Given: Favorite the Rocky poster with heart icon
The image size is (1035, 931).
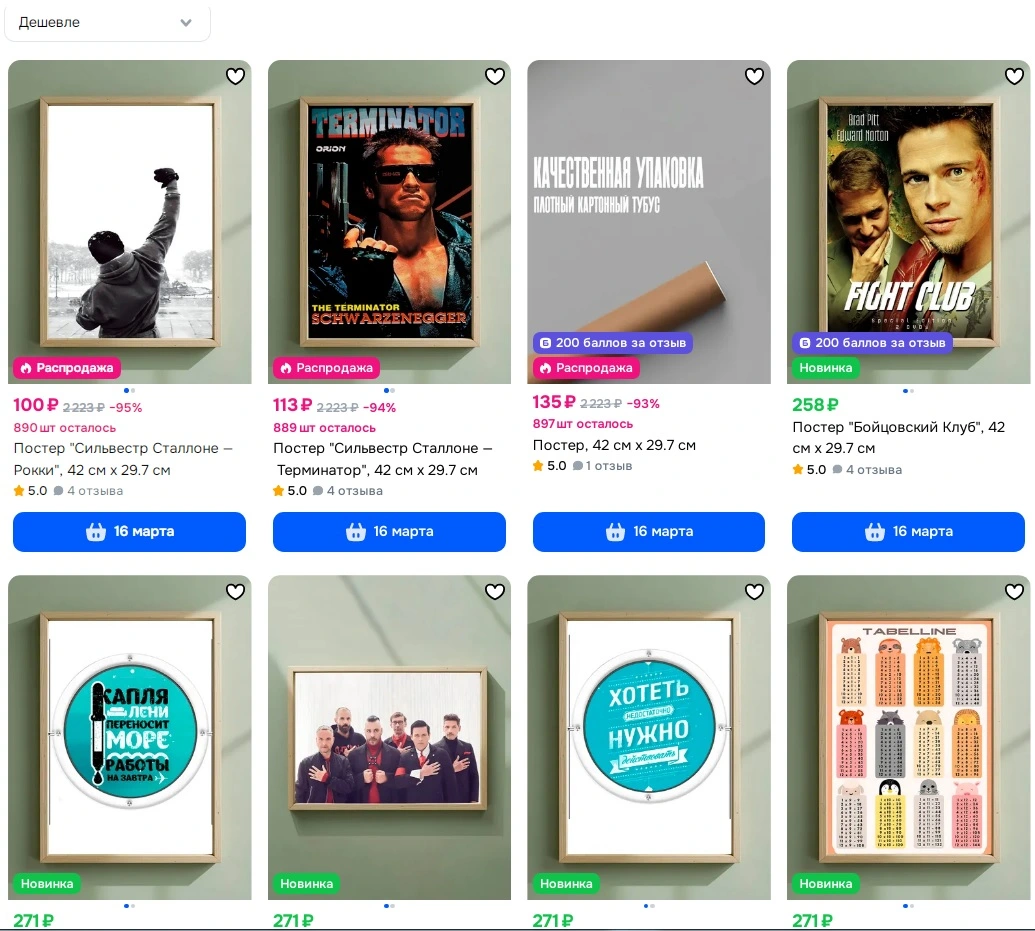Looking at the screenshot, I should click(235, 77).
